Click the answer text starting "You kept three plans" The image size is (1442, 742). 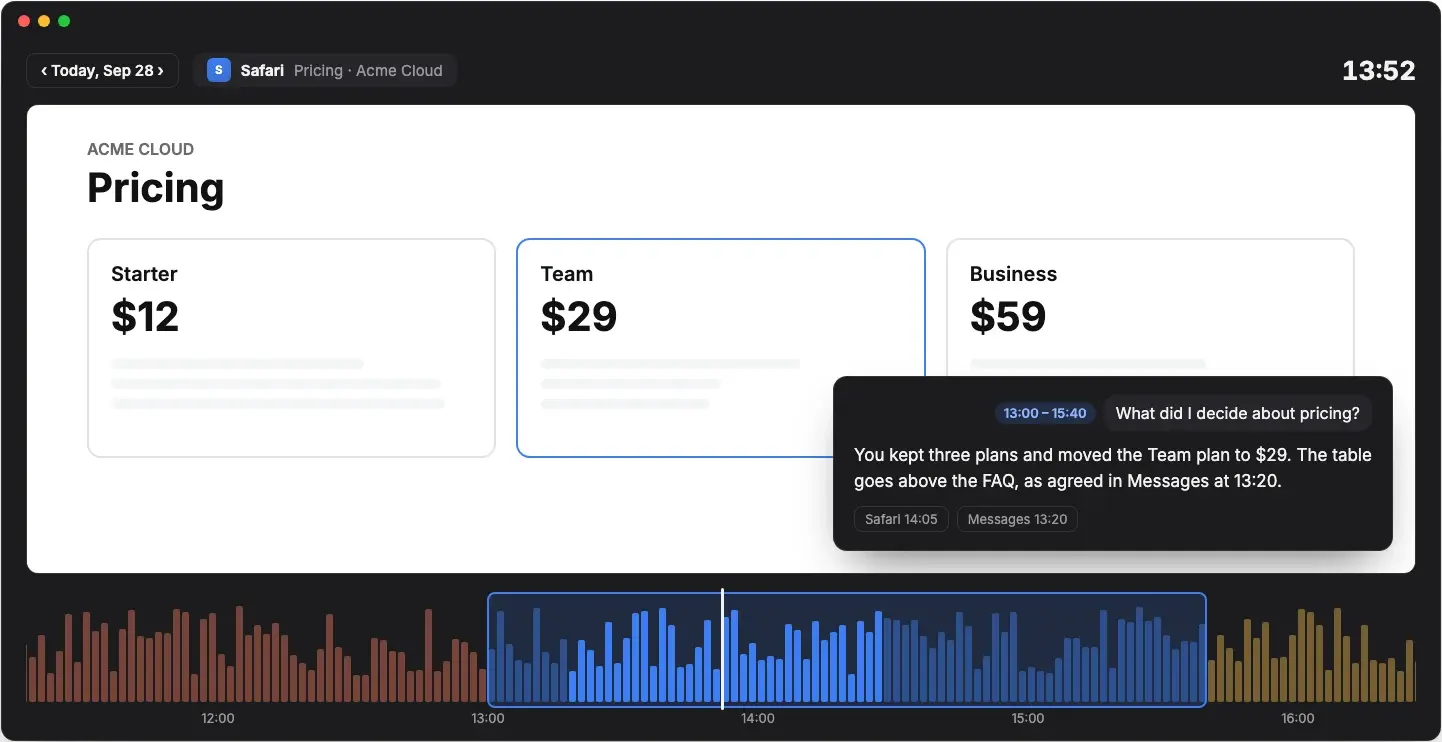tap(1113, 468)
